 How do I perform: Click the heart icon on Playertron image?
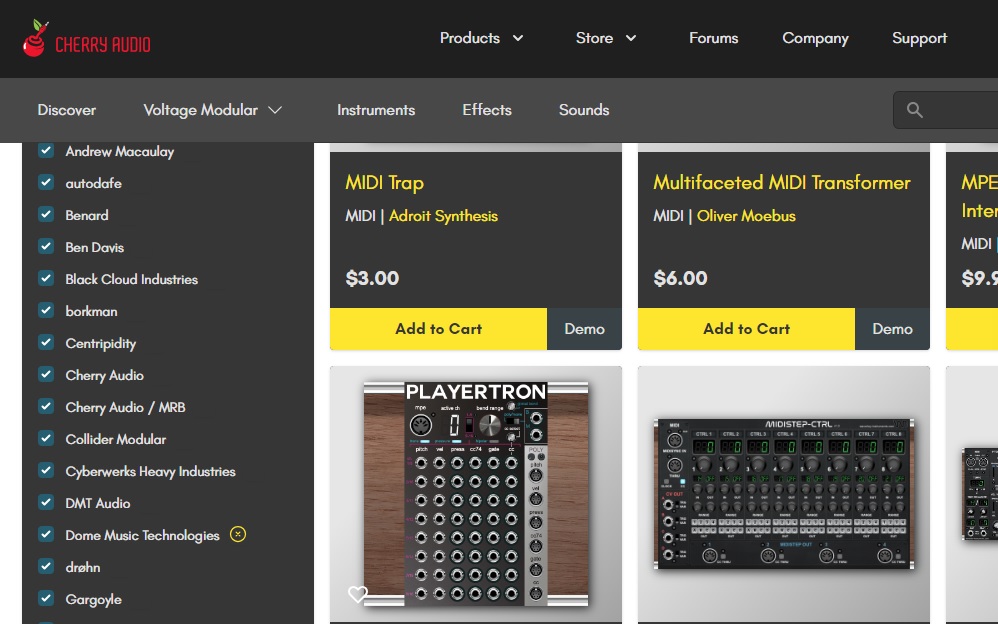point(358,593)
